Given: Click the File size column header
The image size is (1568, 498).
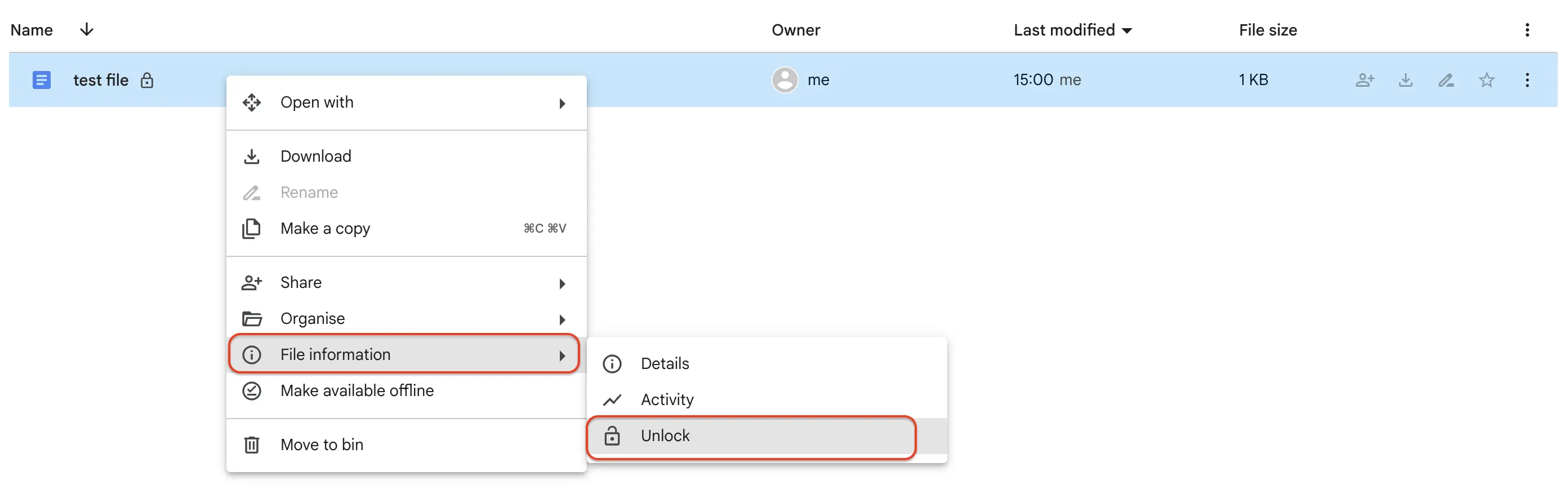Looking at the screenshot, I should (x=1268, y=30).
